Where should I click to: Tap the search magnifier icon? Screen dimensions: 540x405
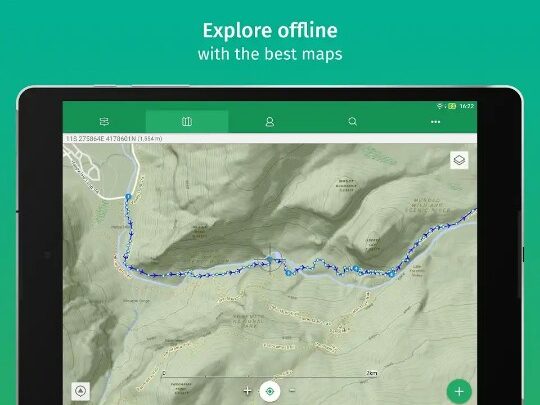coord(352,122)
